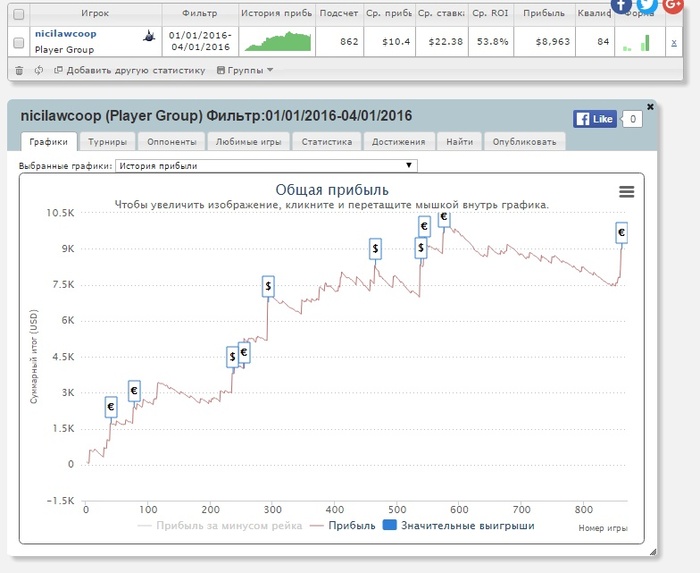Viewport: 700px width, 573px height.
Task: Toggle 'Значительные выигрыши' legend item
Action: tap(459, 526)
